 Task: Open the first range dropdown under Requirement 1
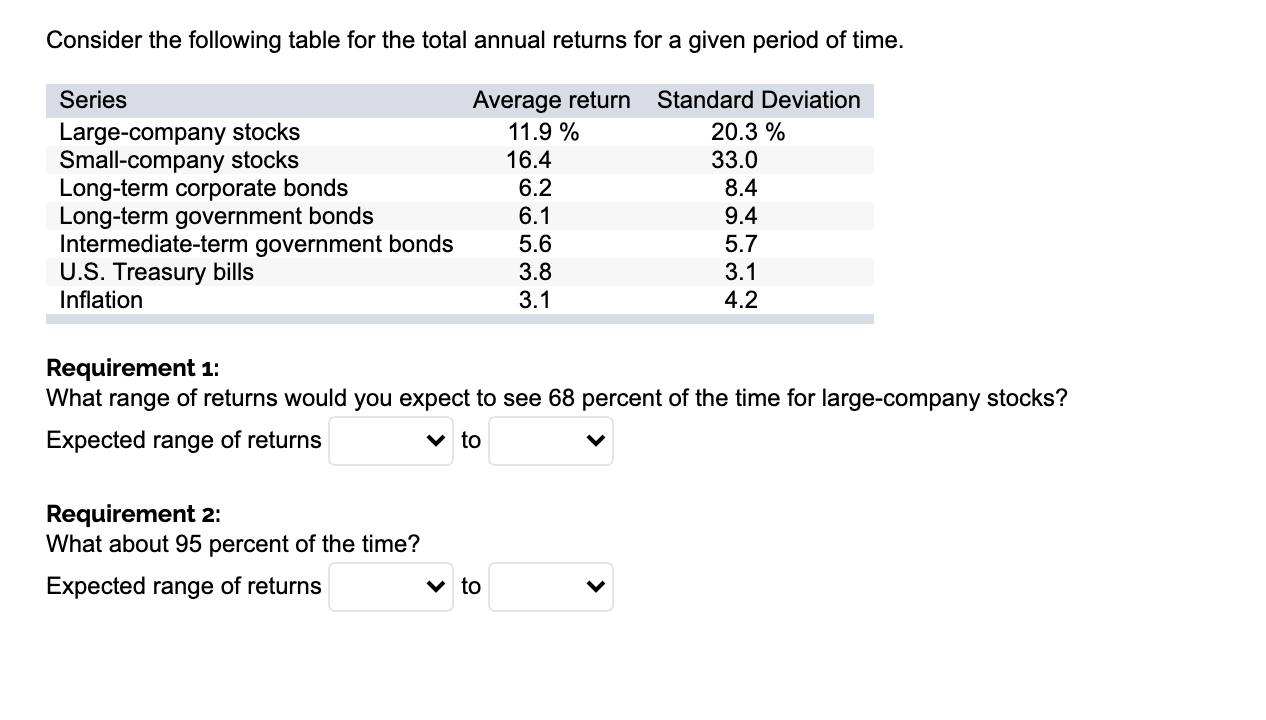point(390,440)
